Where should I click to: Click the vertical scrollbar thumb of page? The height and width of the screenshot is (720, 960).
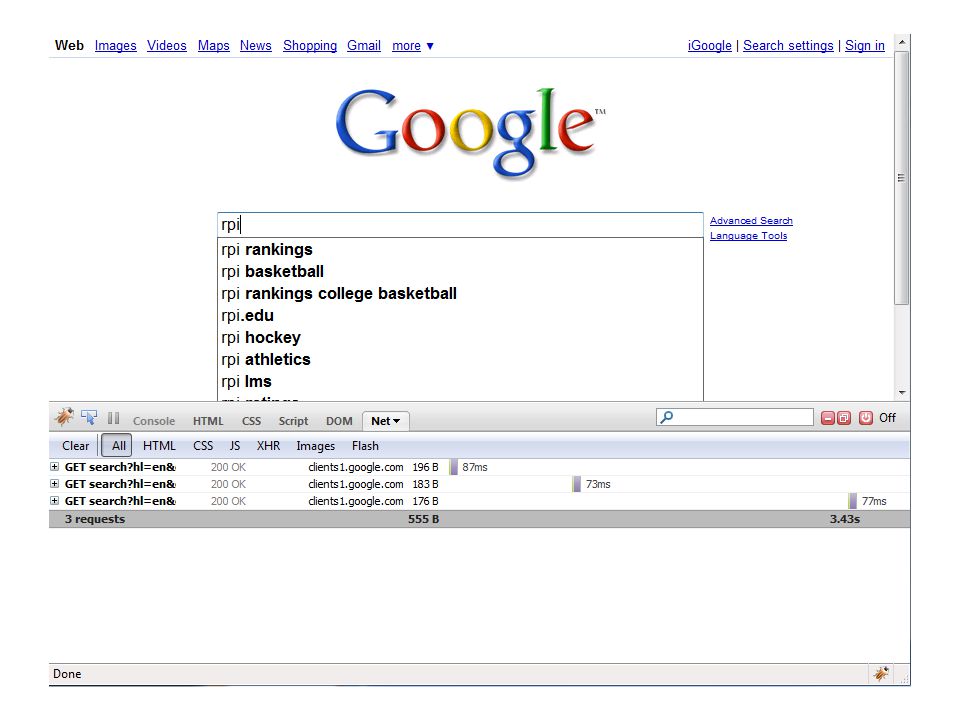pos(902,178)
